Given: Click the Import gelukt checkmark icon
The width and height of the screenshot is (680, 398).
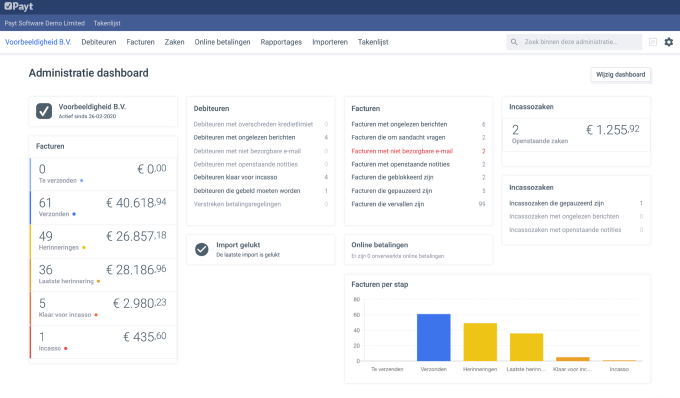Looking at the screenshot, I should [202, 249].
